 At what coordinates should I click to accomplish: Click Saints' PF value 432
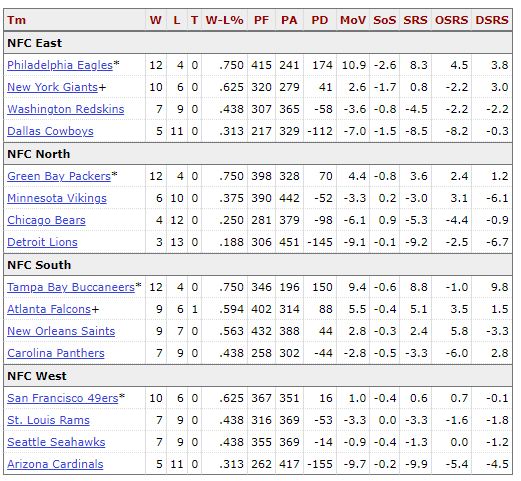coord(261,331)
